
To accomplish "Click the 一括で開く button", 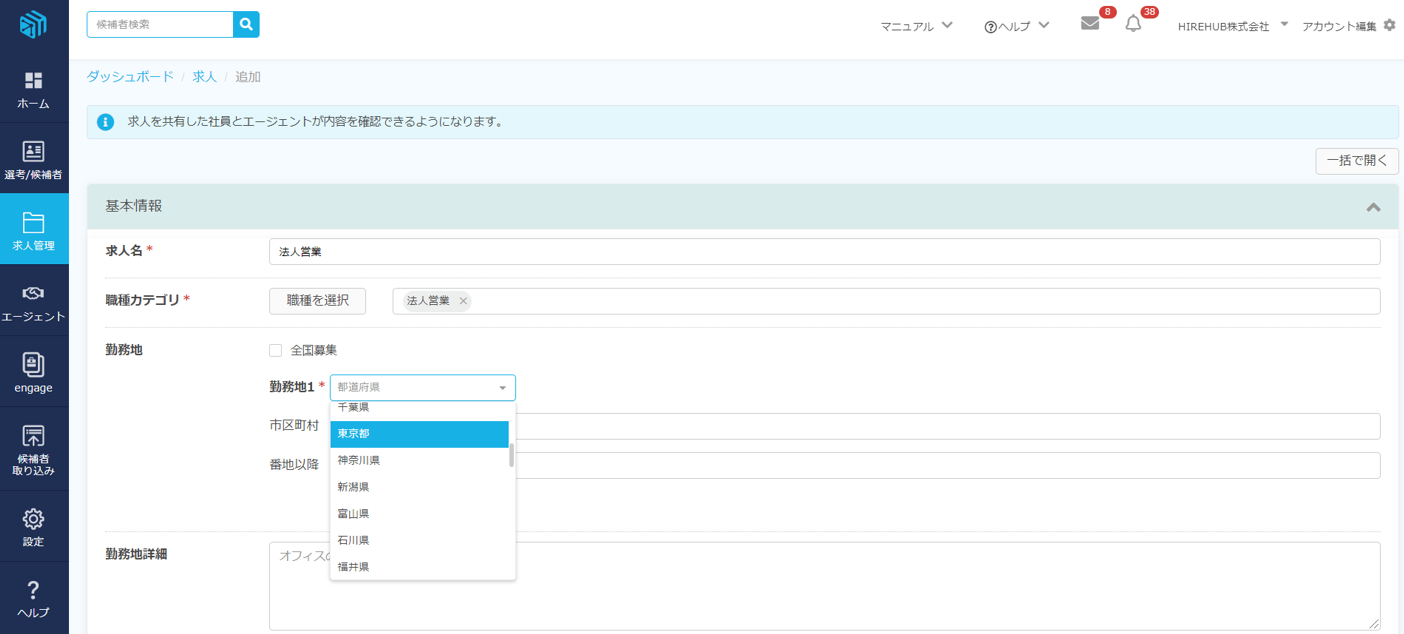I will coord(1356,161).
